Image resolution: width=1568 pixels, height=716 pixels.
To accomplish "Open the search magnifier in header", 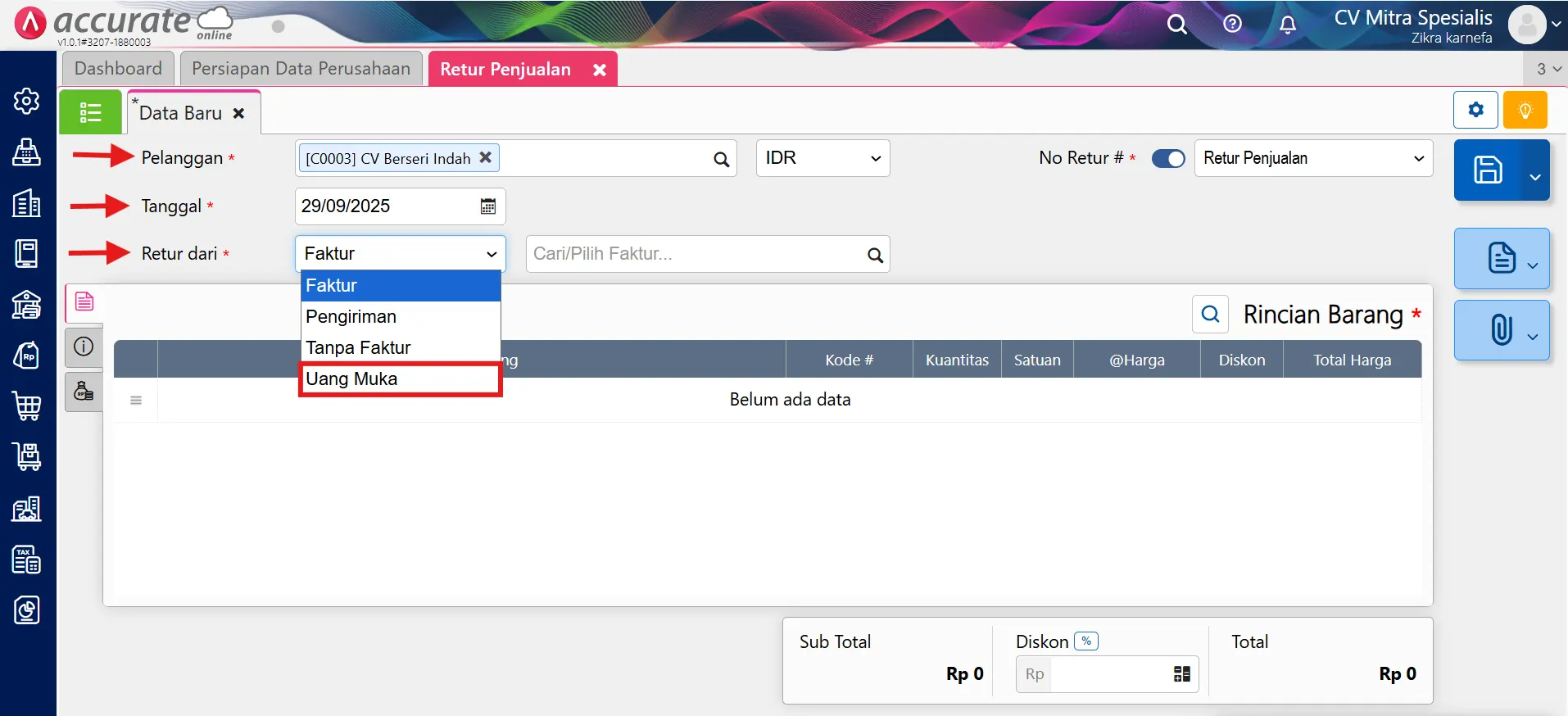I will (1176, 25).
